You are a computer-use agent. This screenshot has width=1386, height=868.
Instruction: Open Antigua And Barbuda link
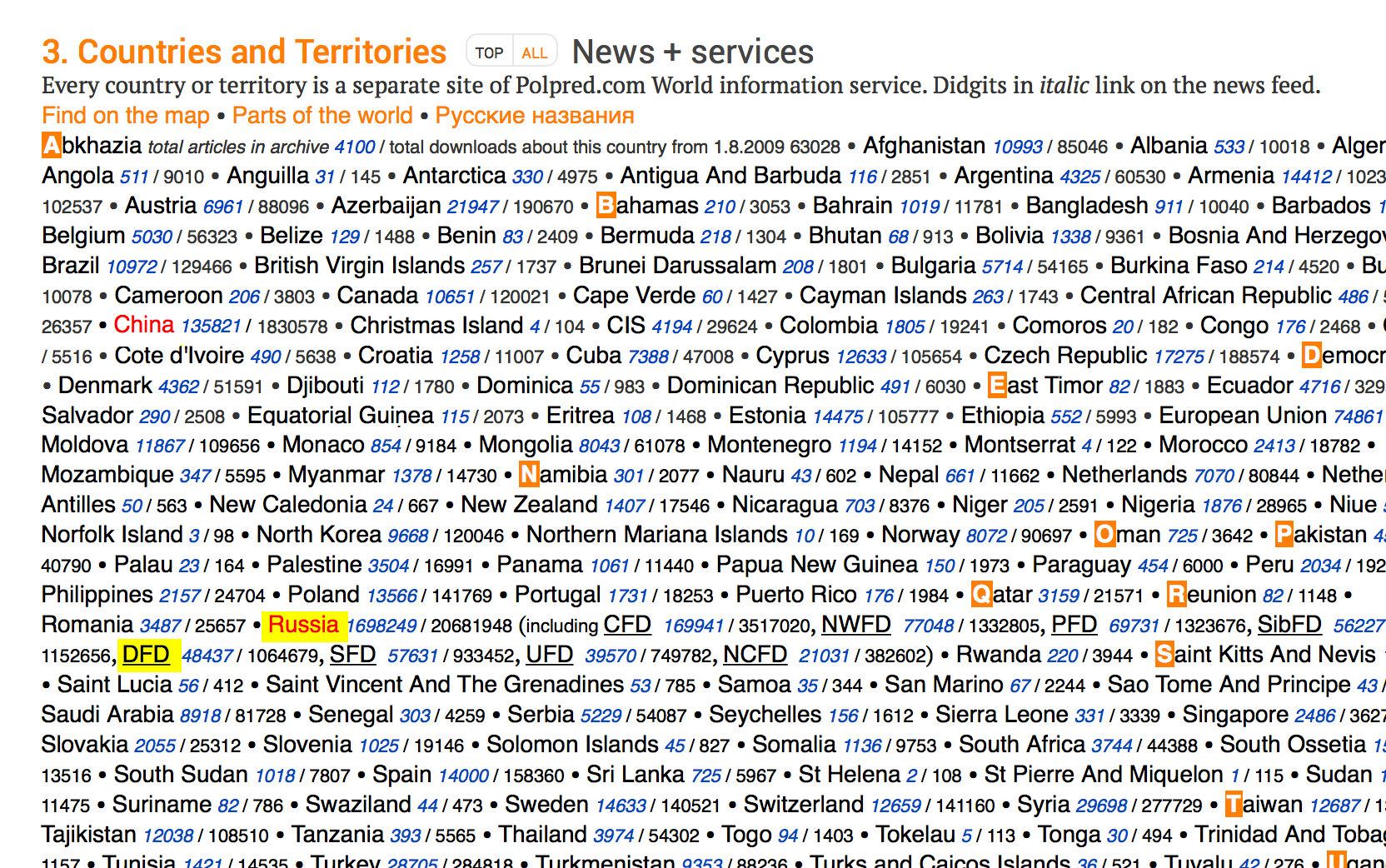tap(730, 176)
